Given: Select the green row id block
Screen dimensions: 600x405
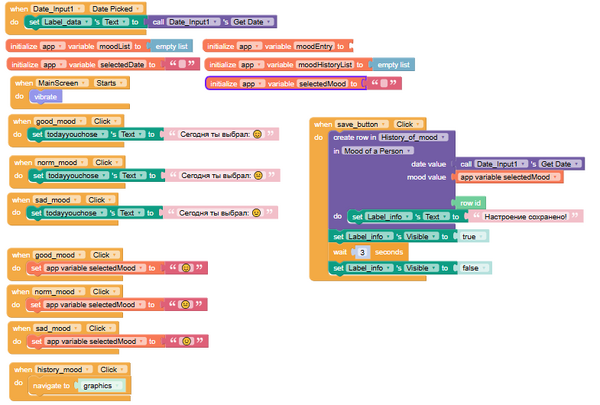Looking at the screenshot, I should pyautogui.click(x=472, y=202).
